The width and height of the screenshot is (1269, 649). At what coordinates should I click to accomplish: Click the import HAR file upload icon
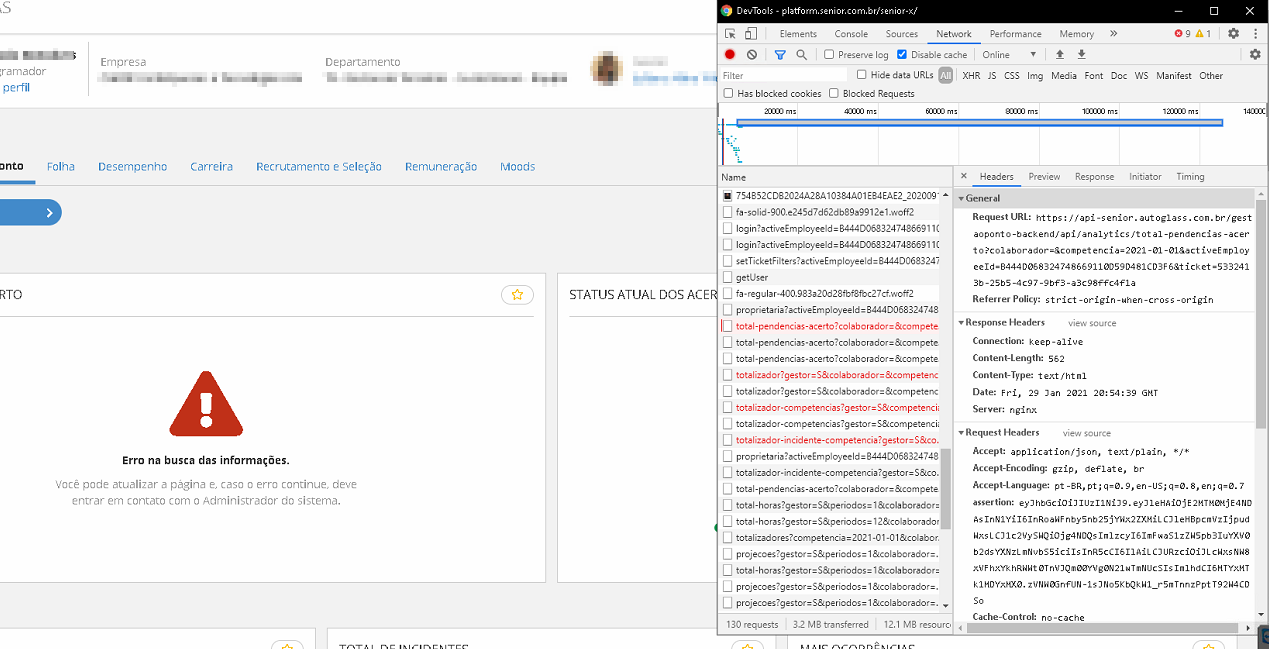coord(1060,55)
